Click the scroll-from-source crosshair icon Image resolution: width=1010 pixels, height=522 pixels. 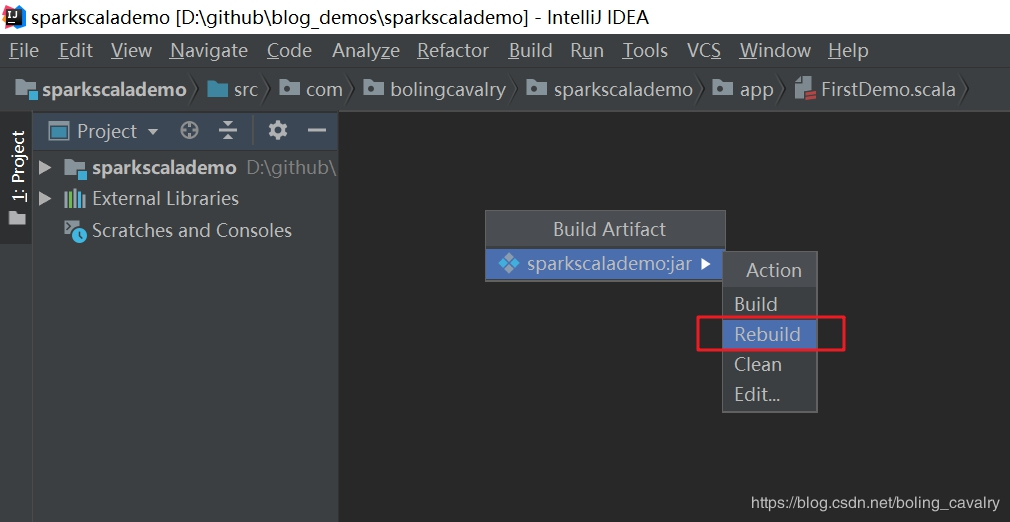click(189, 131)
